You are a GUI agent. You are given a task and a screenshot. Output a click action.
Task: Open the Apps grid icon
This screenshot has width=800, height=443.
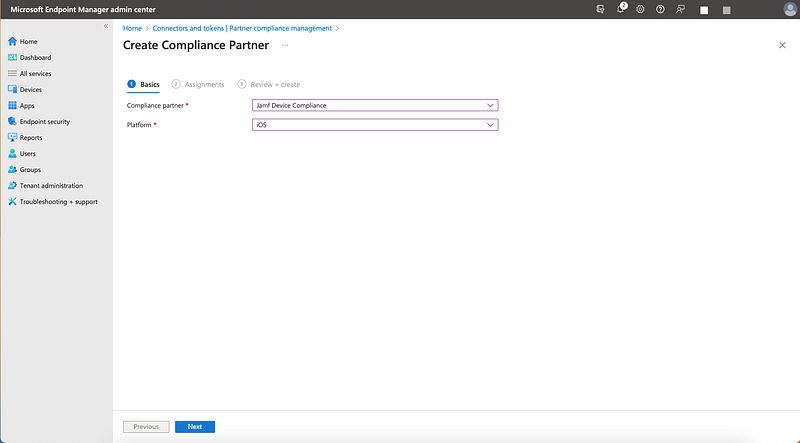(x=12, y=106)
